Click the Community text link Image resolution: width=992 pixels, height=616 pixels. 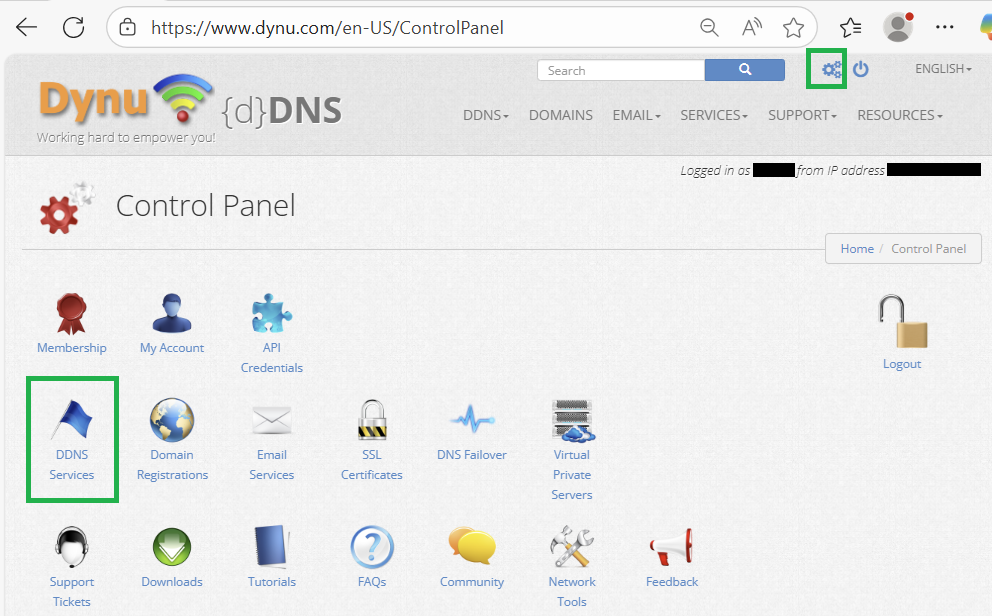tap(472, 582)
